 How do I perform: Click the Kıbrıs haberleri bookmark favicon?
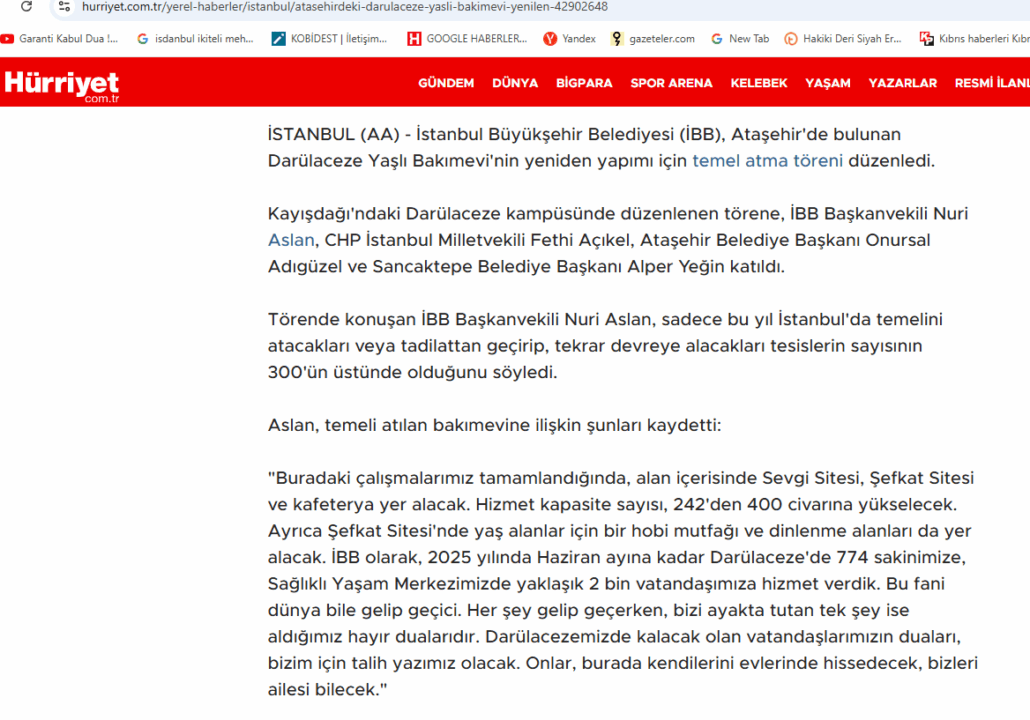pyautogui.click(x=926, y=39)
